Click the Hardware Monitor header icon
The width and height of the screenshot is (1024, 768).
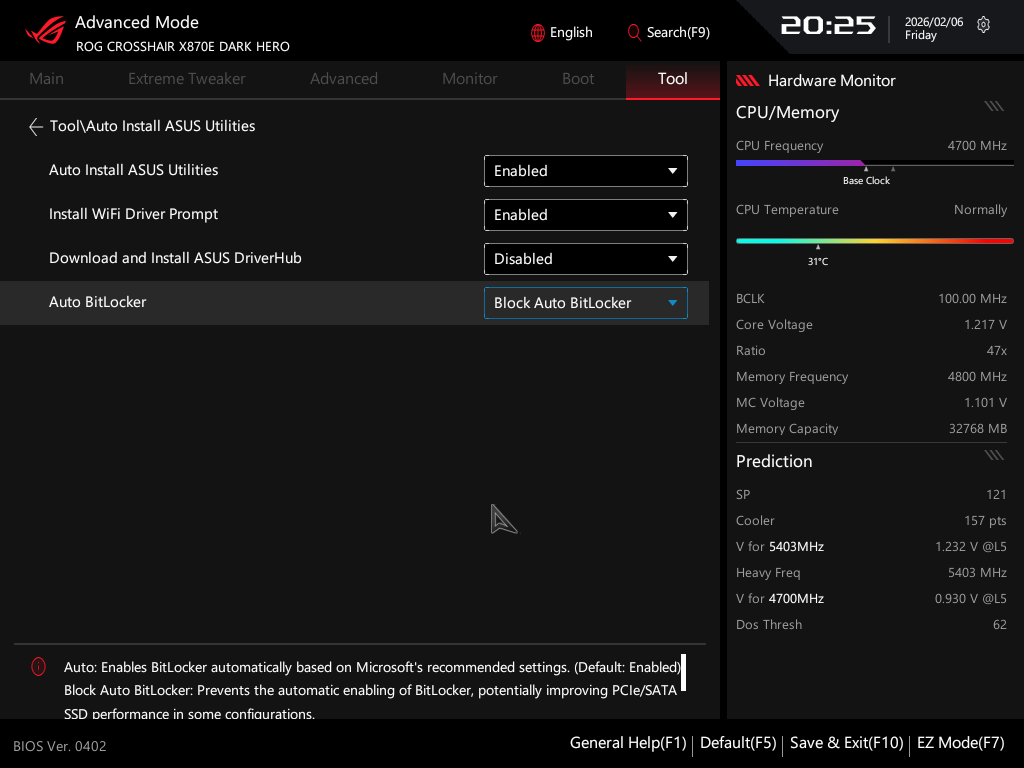pyautogui.click(x=748, y=81)
